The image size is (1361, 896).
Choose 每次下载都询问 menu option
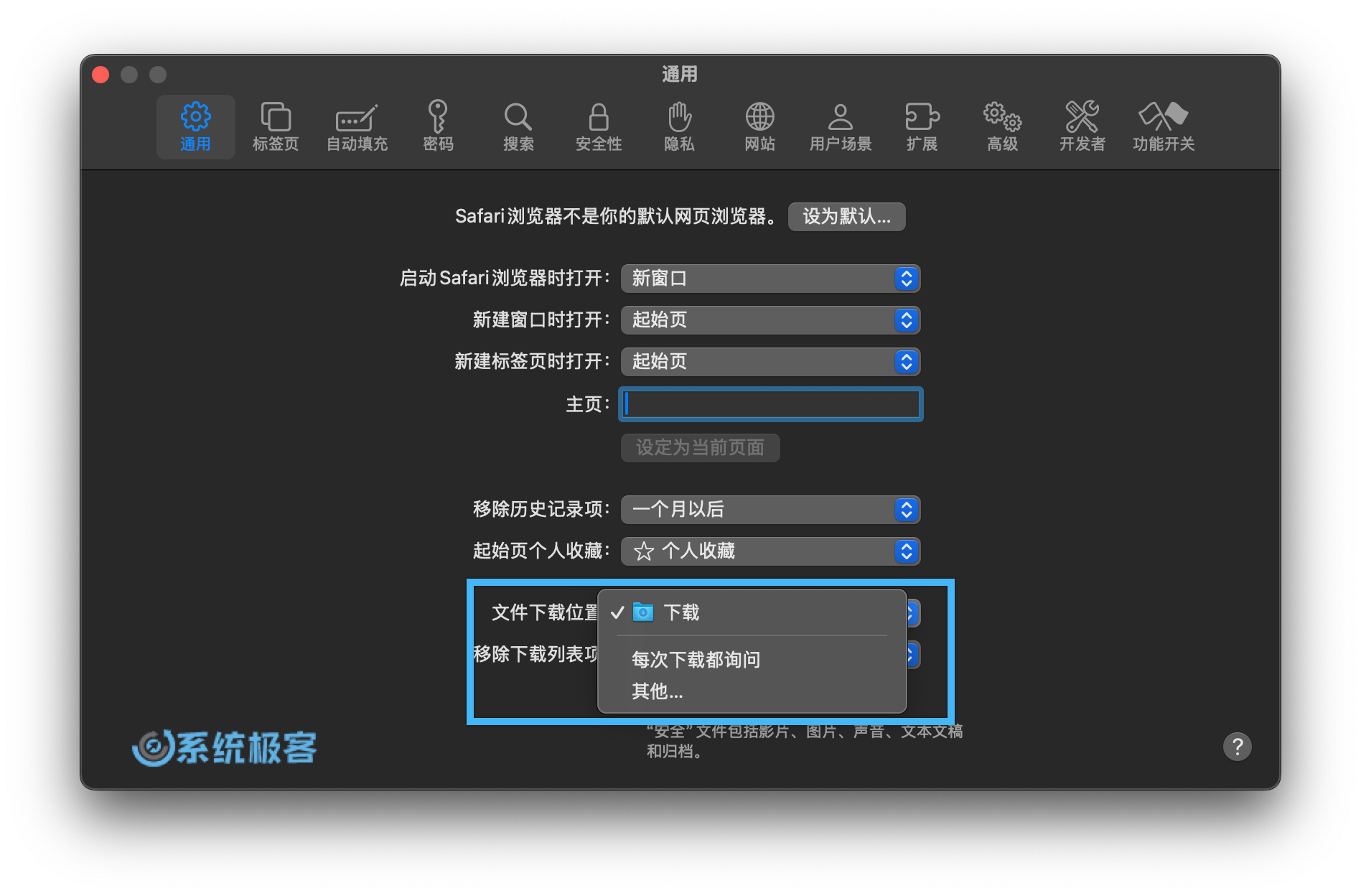tap(752, 659)
